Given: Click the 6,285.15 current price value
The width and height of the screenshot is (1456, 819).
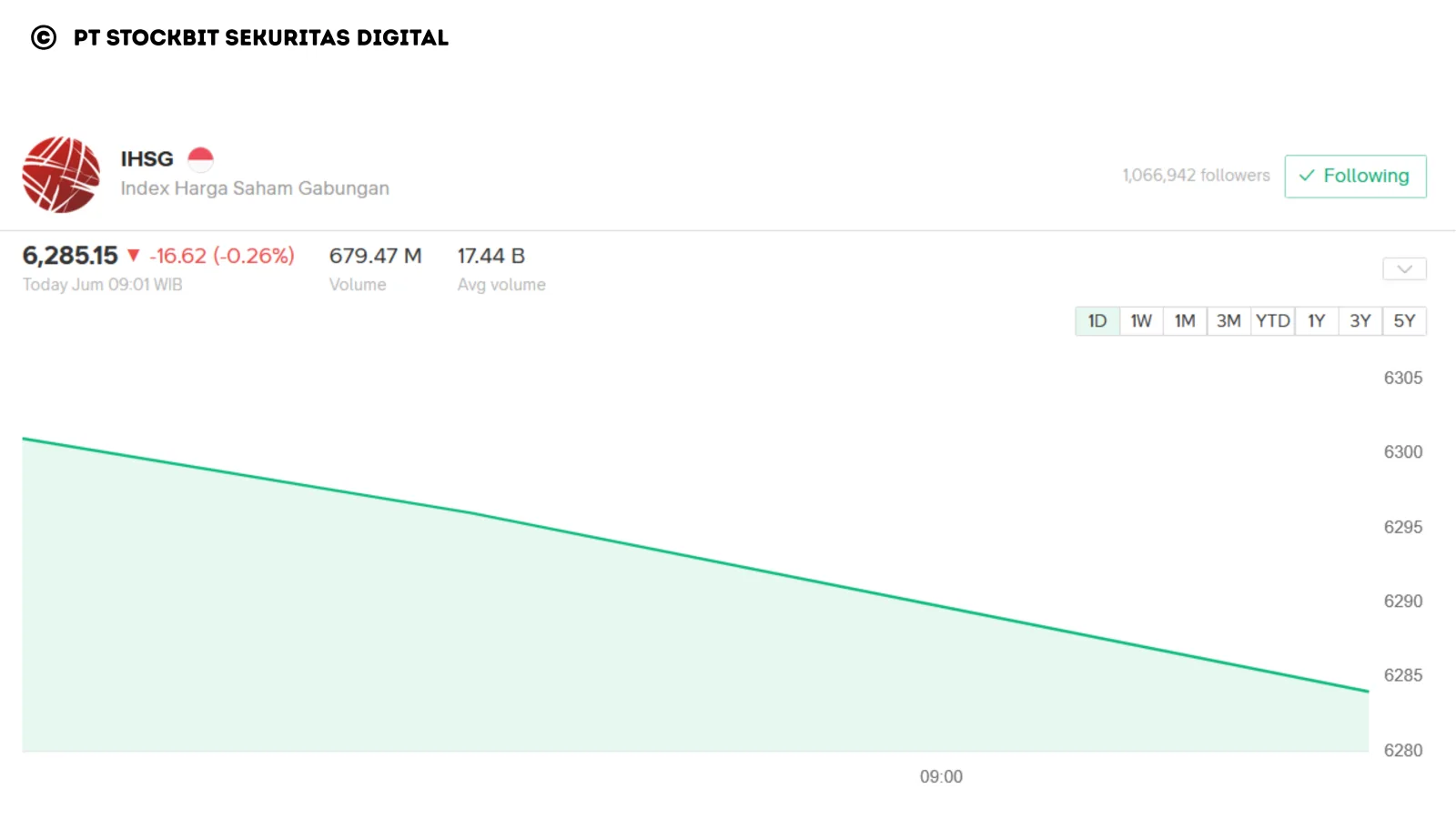Looking at the screenshot, I should [70, 256].
